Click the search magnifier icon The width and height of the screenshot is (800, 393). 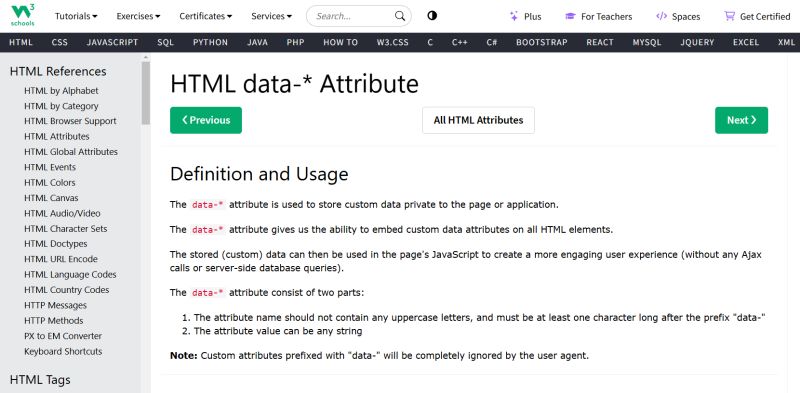coord(400,16)
